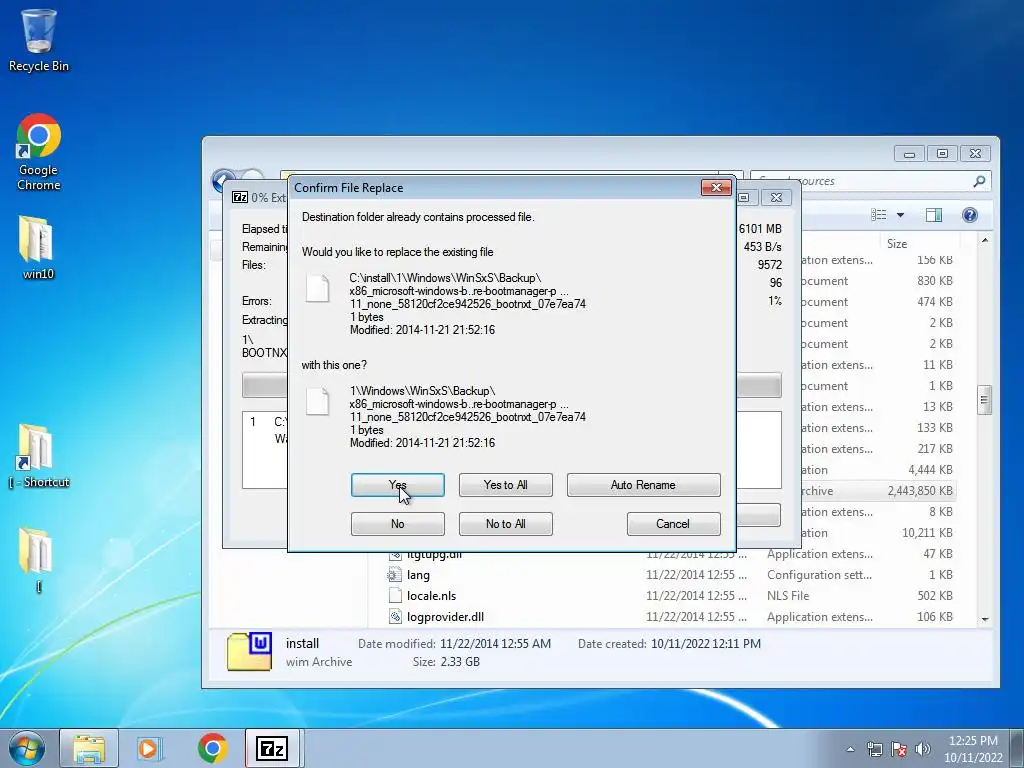The width and height of the screenshot is (1024, 768).
Task: Click the network tray icon
Action: coord(874,749)
